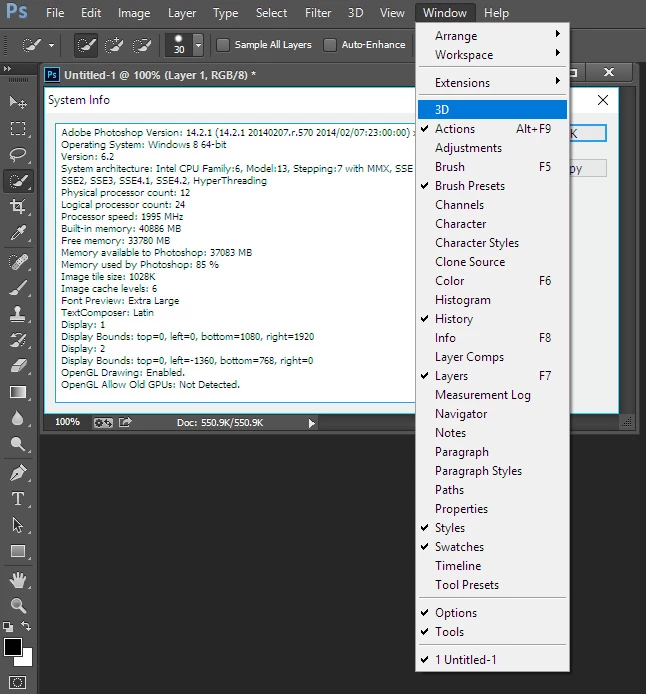The image size is (646, 694).
Task: Select 3D in the Window menu
Action: pyautogui.click(x=492, y=110)
